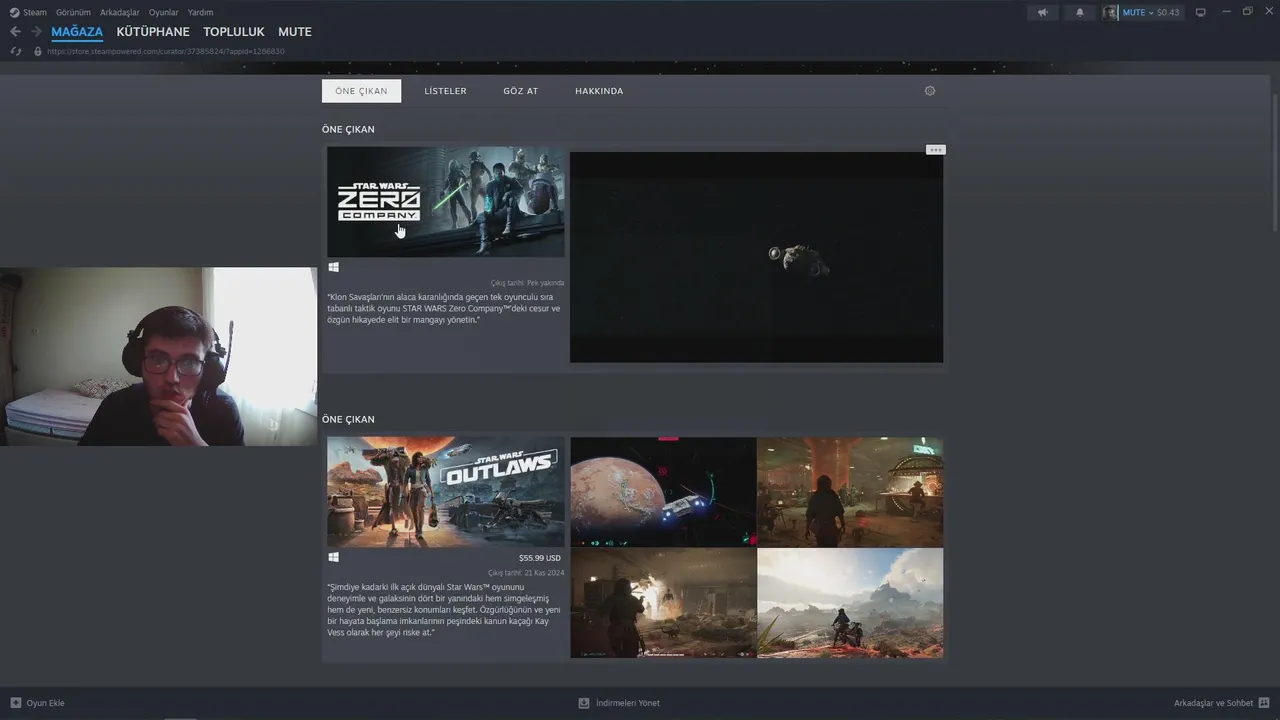Open Star Wars Zero Company capsule image
Screen dimensions: 1280x720
point(446,202)
